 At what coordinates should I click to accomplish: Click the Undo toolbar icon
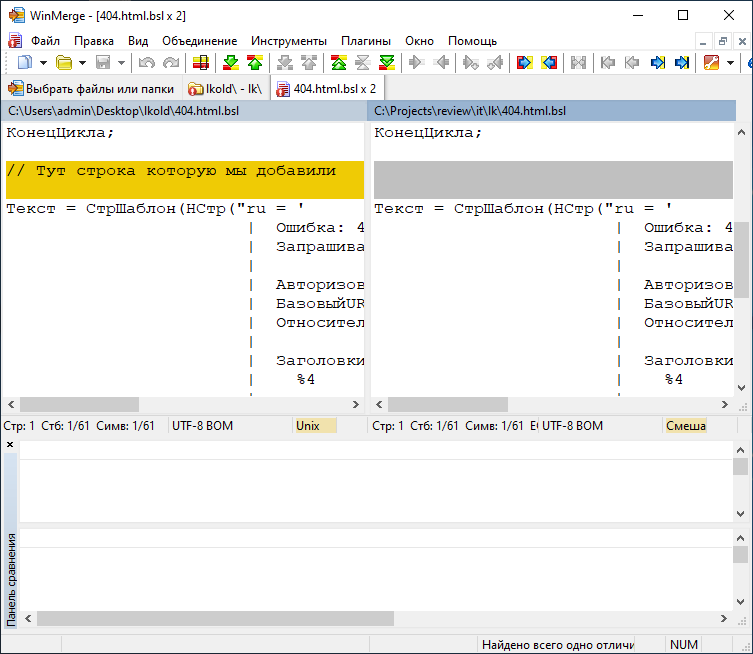coord(146,63)
